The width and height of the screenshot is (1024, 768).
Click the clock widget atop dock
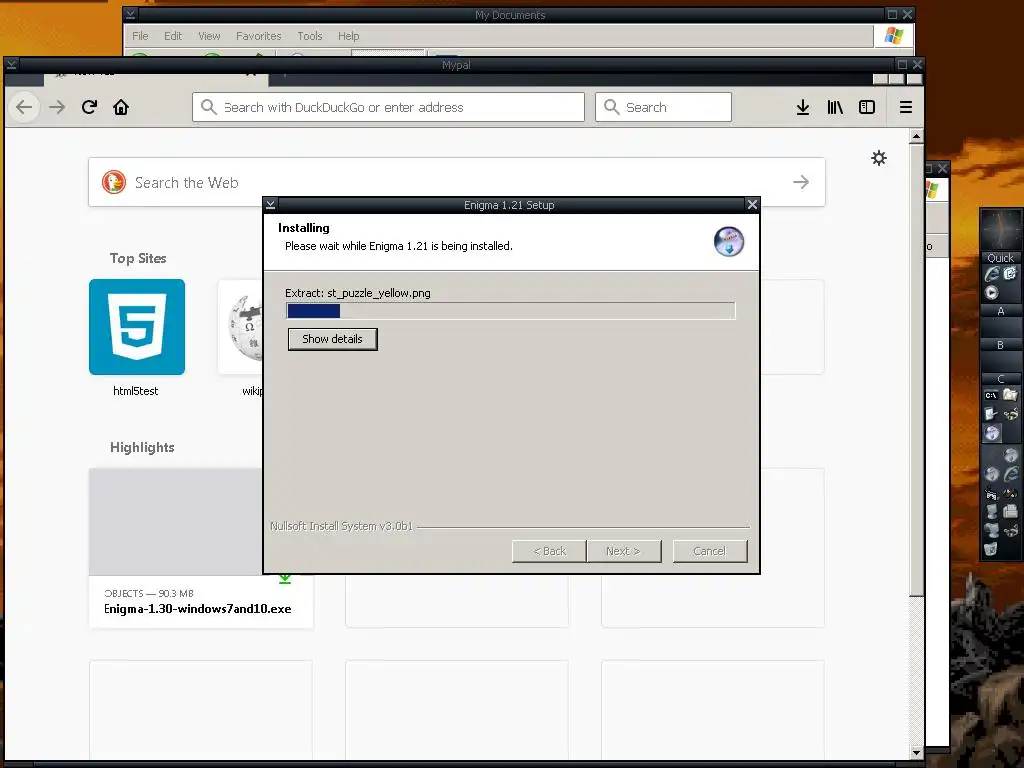point(1000,229)
